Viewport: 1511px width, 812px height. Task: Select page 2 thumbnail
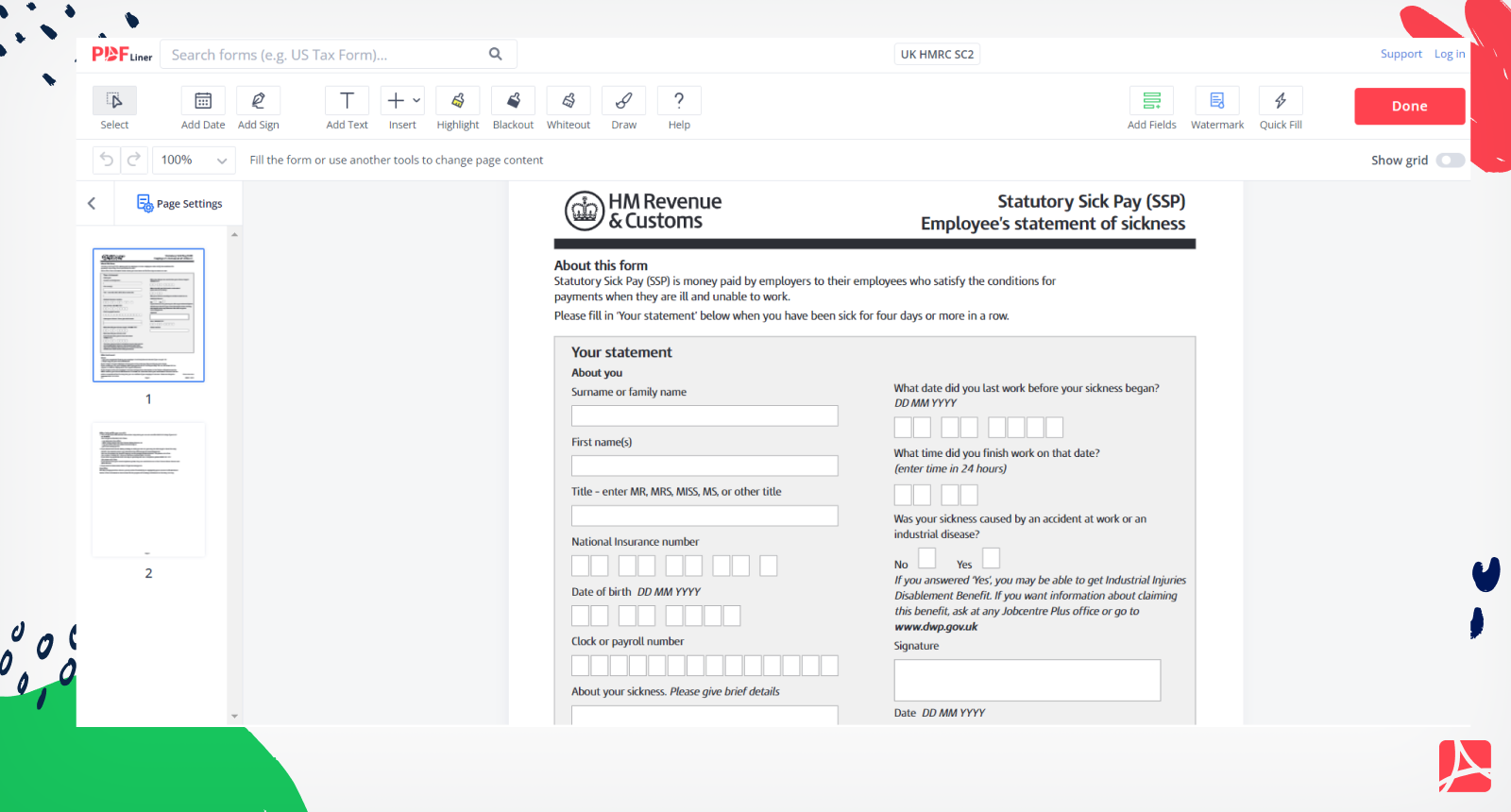(x=148, y=490)
